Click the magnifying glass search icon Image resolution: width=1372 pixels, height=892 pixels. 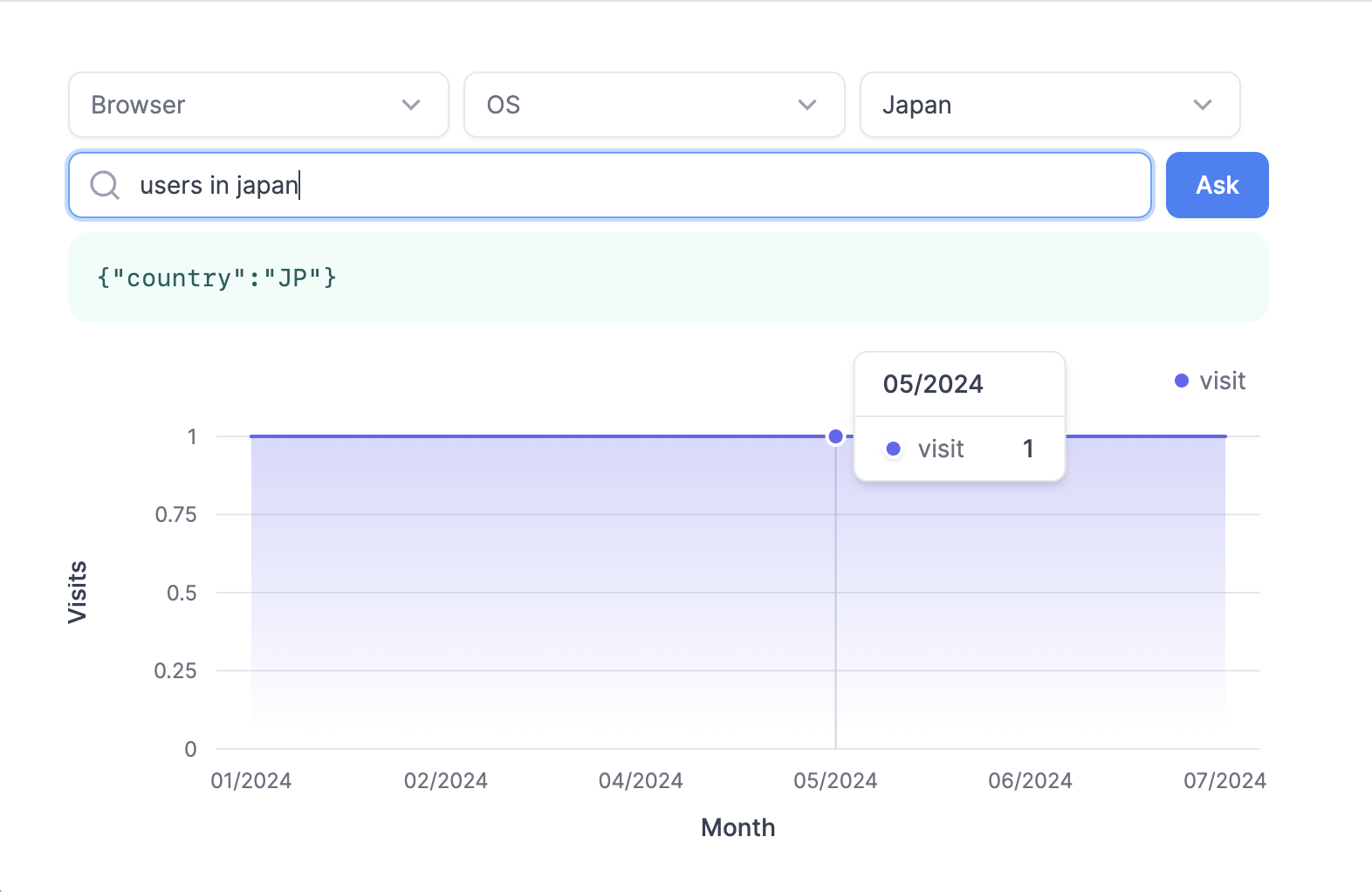[105, 185]
